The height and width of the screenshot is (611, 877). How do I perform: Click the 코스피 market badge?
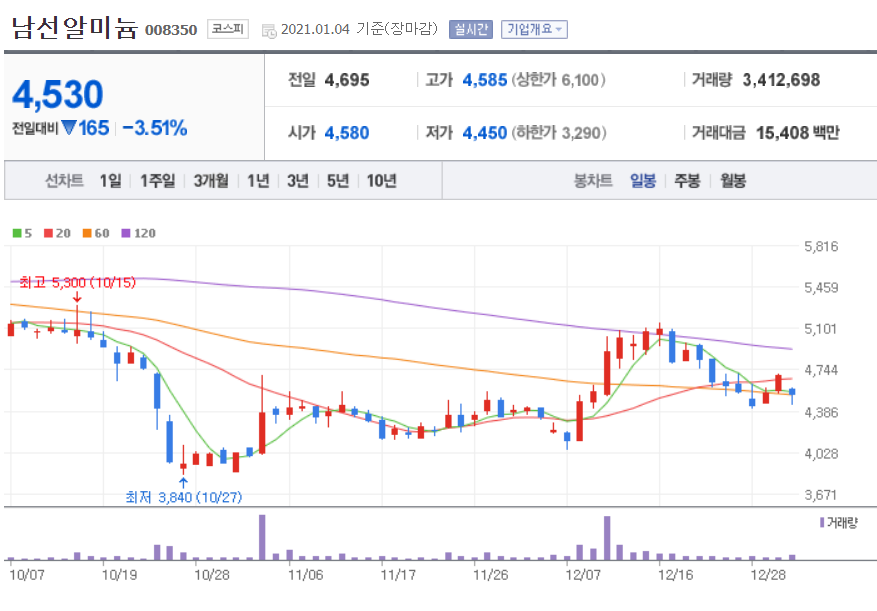click(x=228, y=29)
